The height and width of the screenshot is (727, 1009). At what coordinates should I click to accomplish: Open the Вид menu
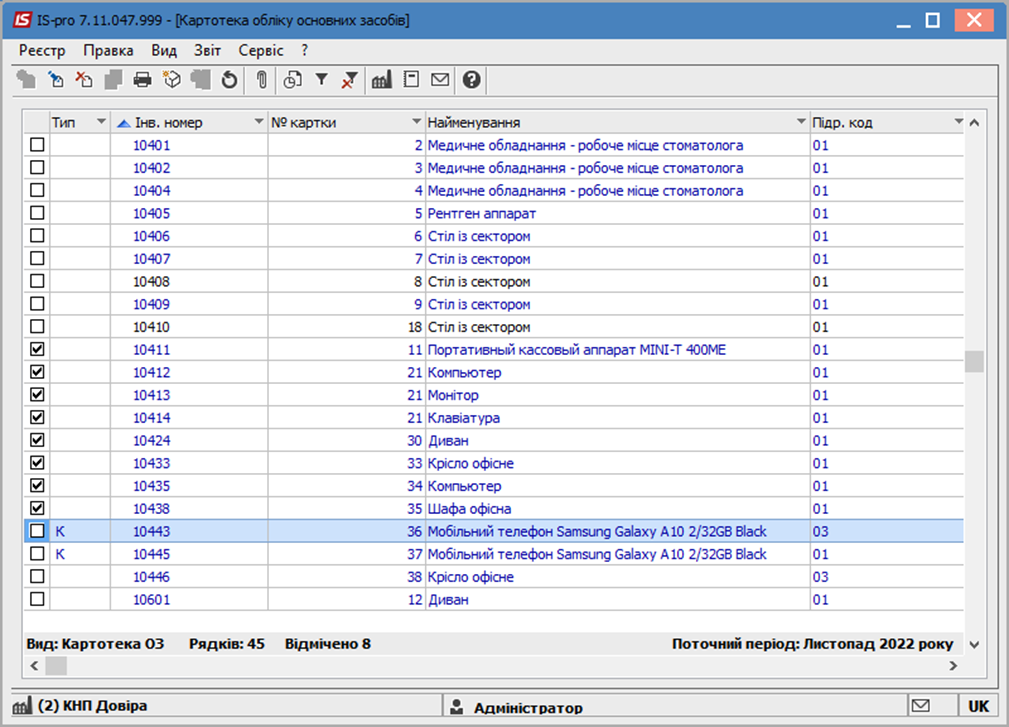point(164,50)
